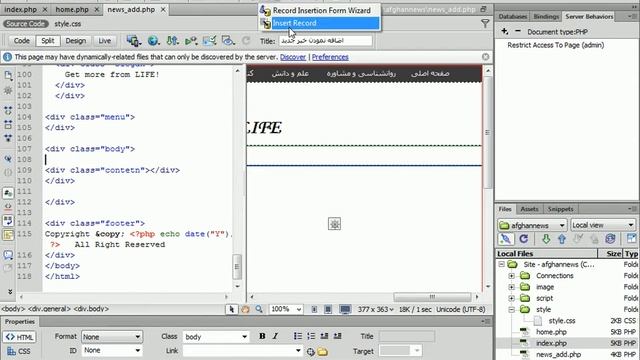Expand the image folder
640x360 pixels.
tap(511, 287)
